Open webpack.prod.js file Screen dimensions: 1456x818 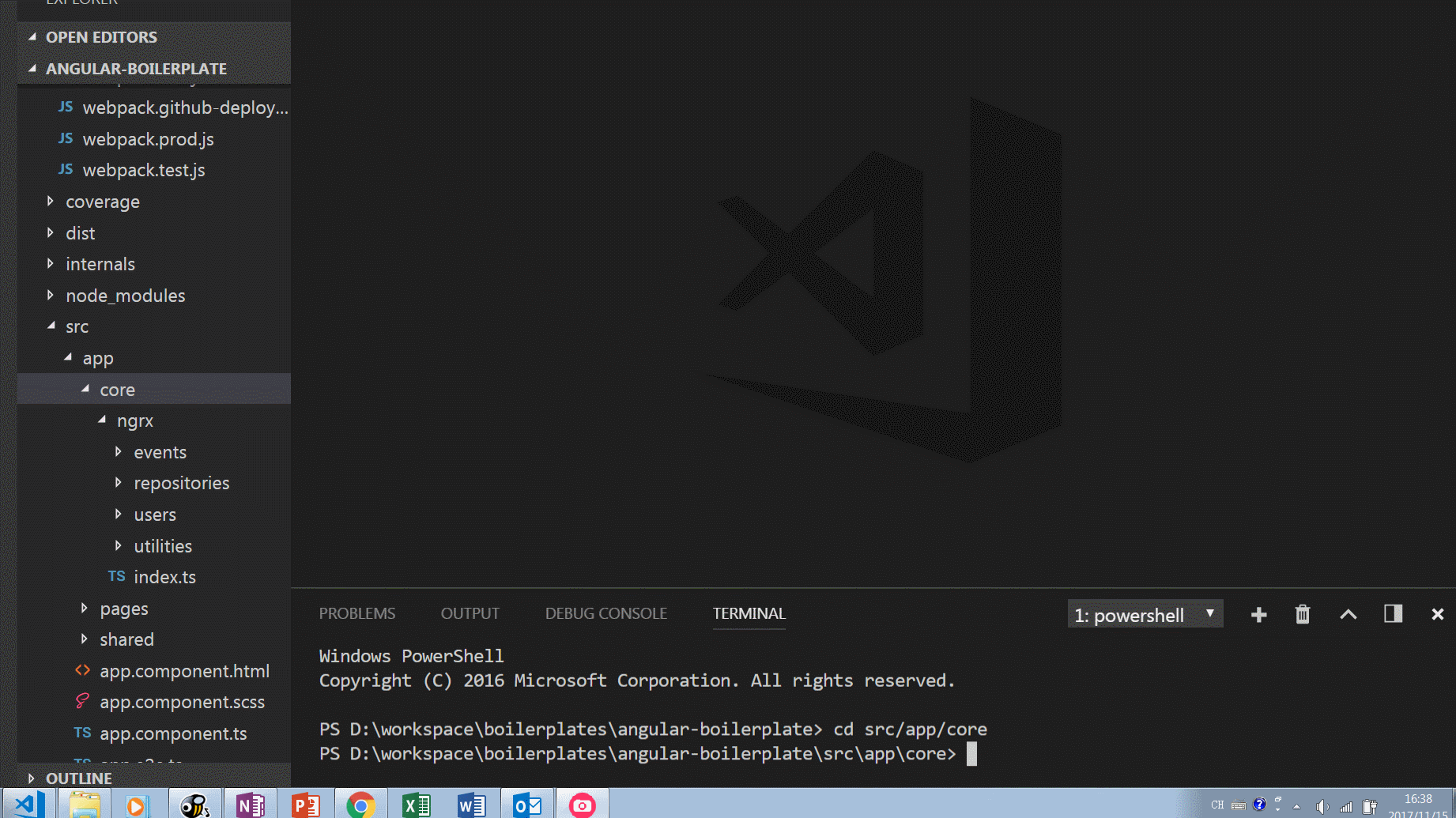[x=154, y=139]
